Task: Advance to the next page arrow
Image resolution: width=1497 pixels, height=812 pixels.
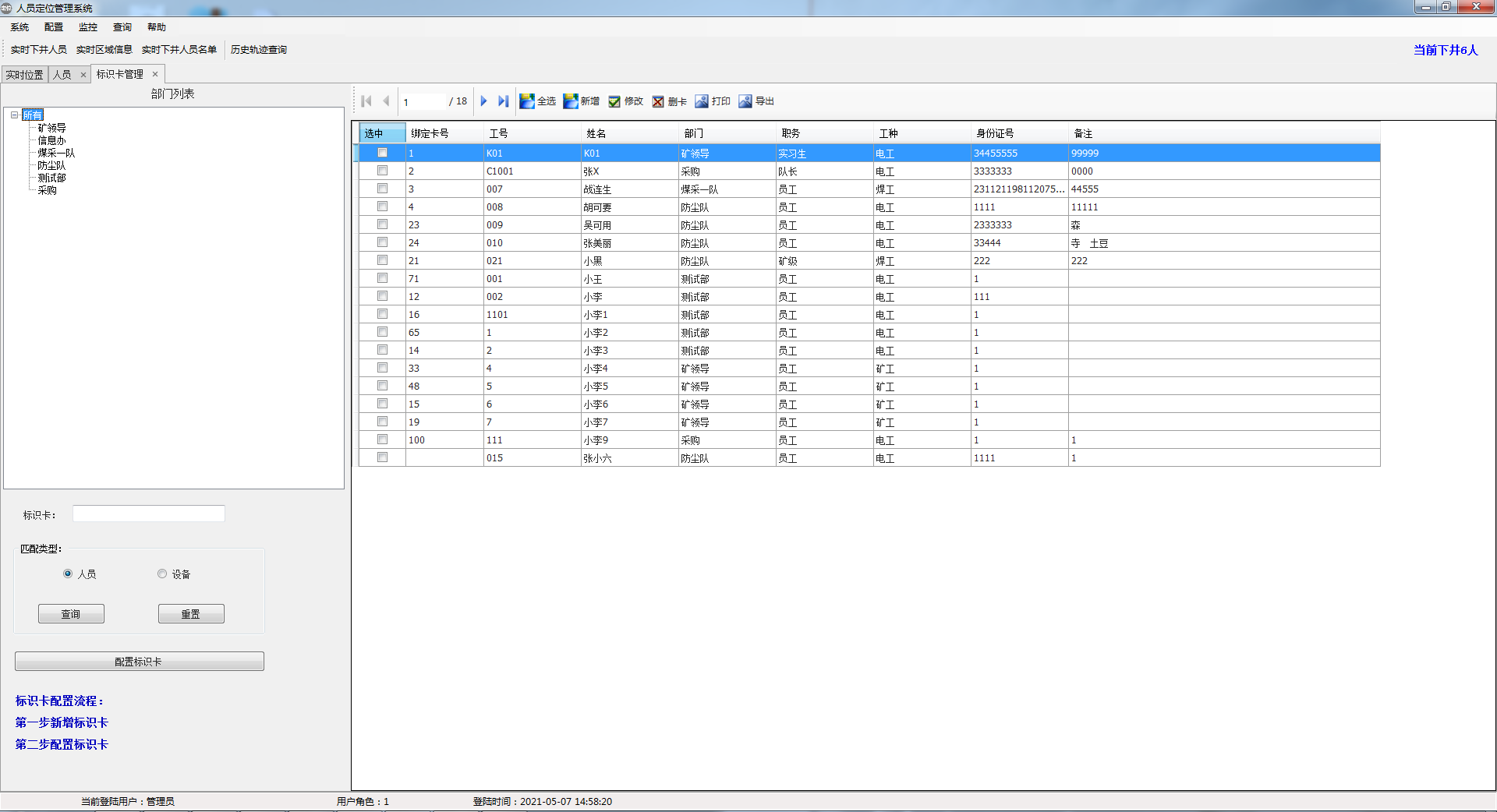Action: [483, 101]
